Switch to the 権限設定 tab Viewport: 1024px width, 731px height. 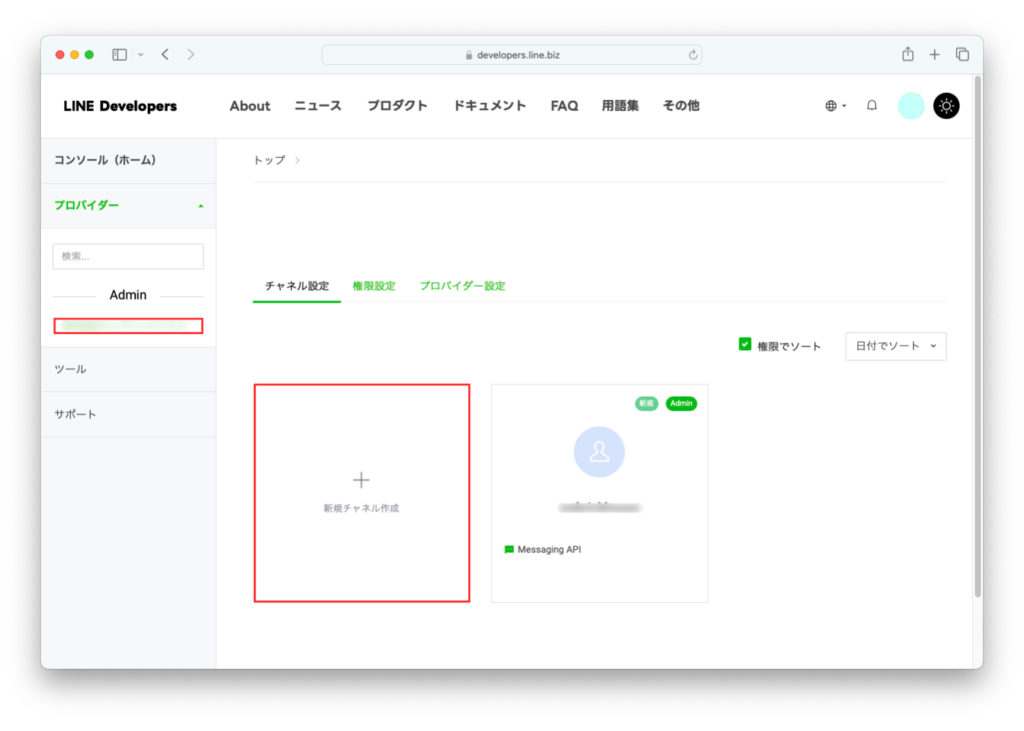pos(374,286)
